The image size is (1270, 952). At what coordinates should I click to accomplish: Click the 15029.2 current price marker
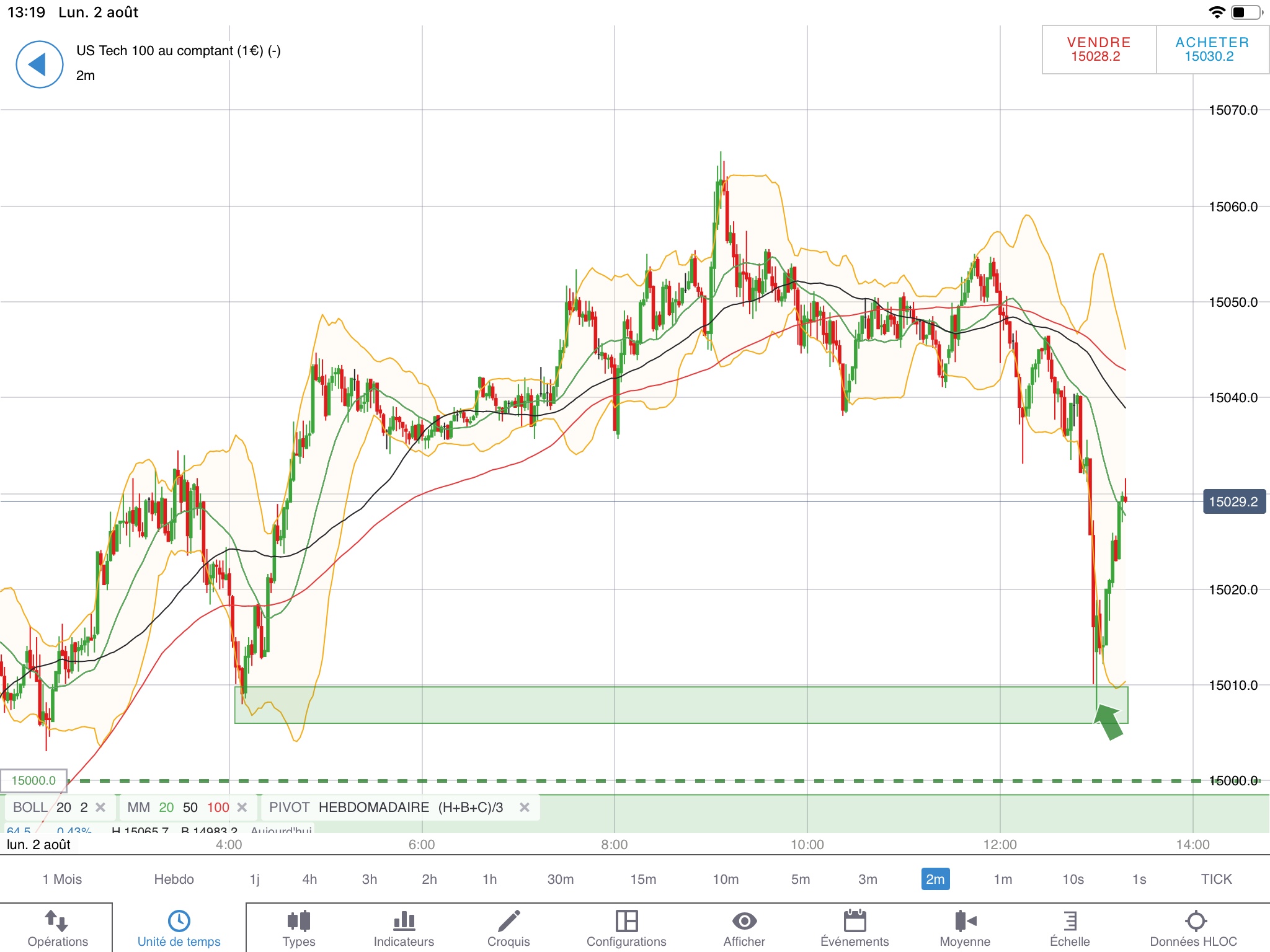coord(1233,502)
